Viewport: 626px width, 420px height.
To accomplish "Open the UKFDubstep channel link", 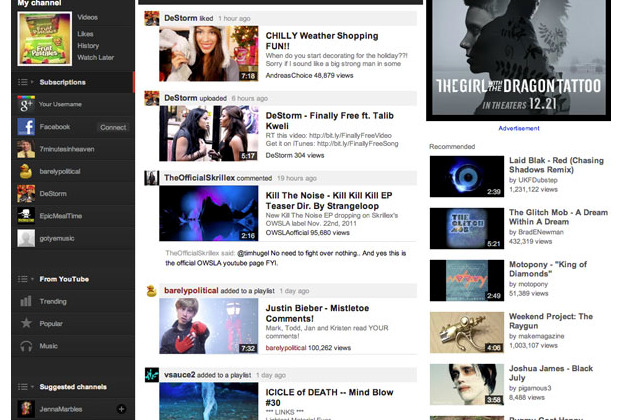I will pyautogui.click(x=537, y=180).
